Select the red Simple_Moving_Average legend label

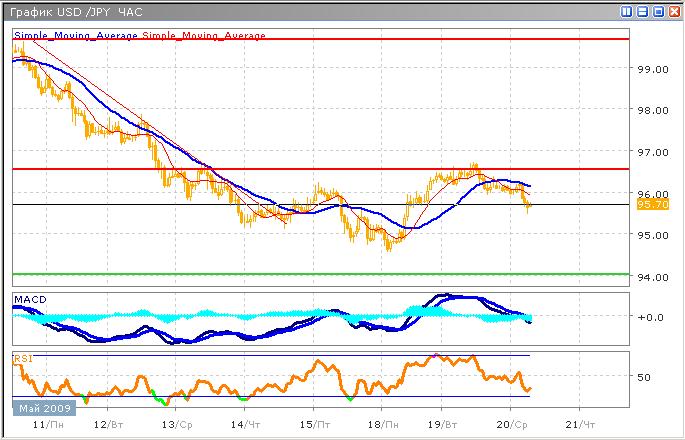[x=204, y=36]
